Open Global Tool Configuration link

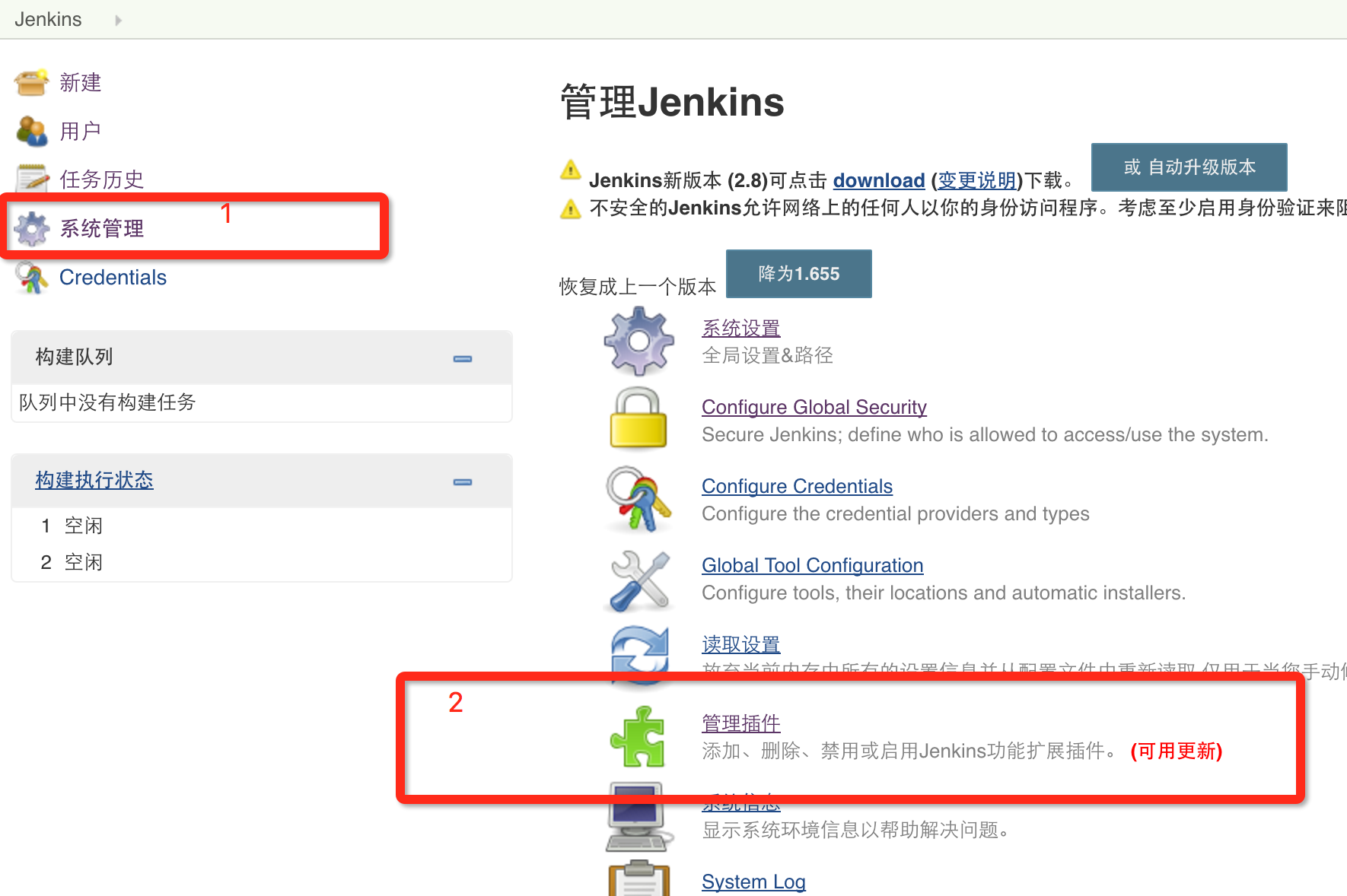coord(812,565)
